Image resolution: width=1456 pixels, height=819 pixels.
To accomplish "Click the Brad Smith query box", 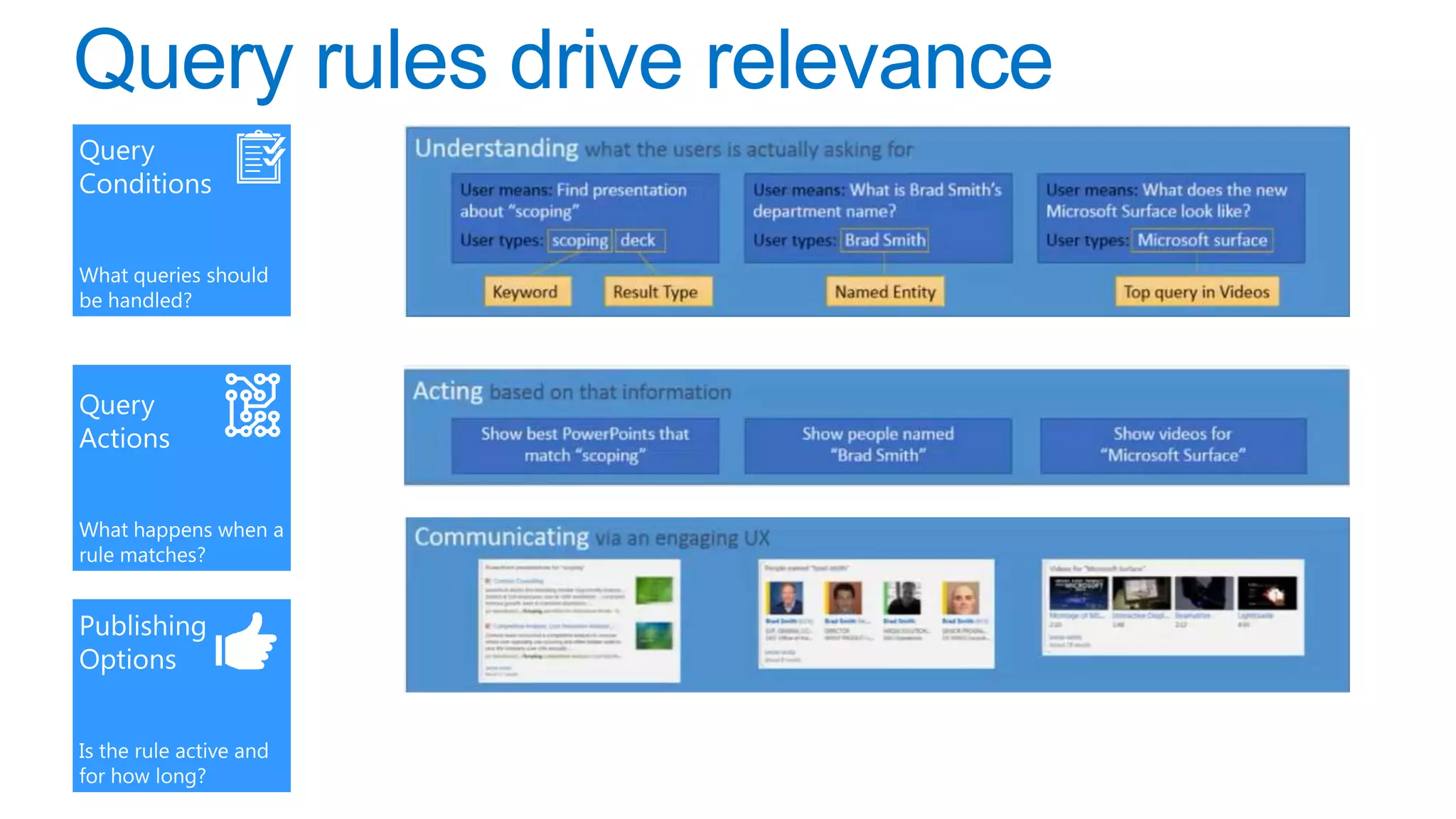I will pyautogui.click(x=885, y=241).
